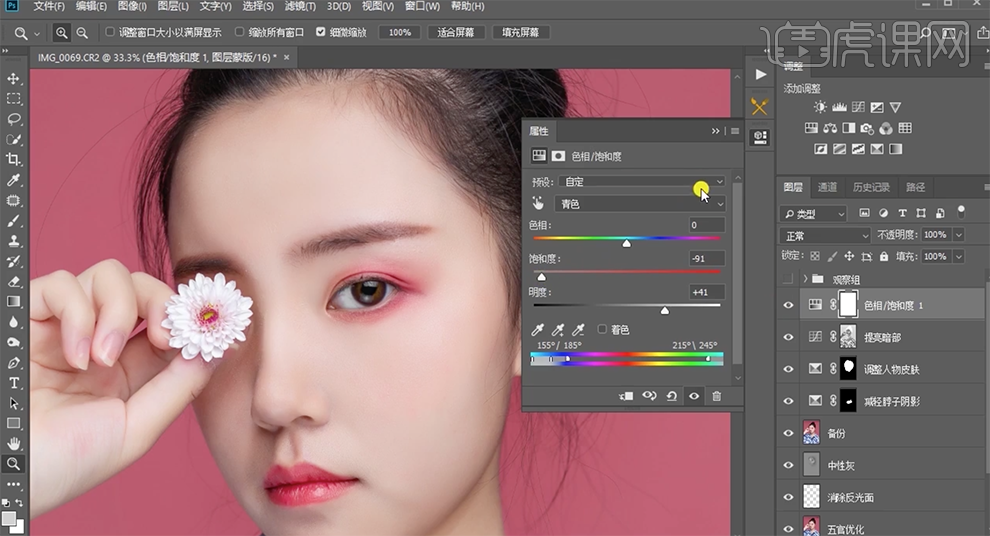Select the Zoom tool in toolbar

point(13,464)
